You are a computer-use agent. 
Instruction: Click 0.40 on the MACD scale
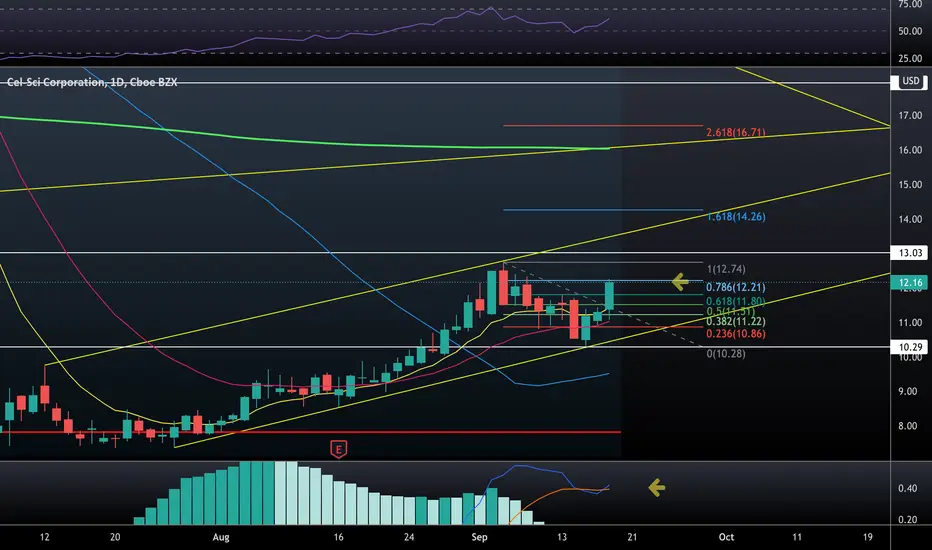[x=908, y=488]
